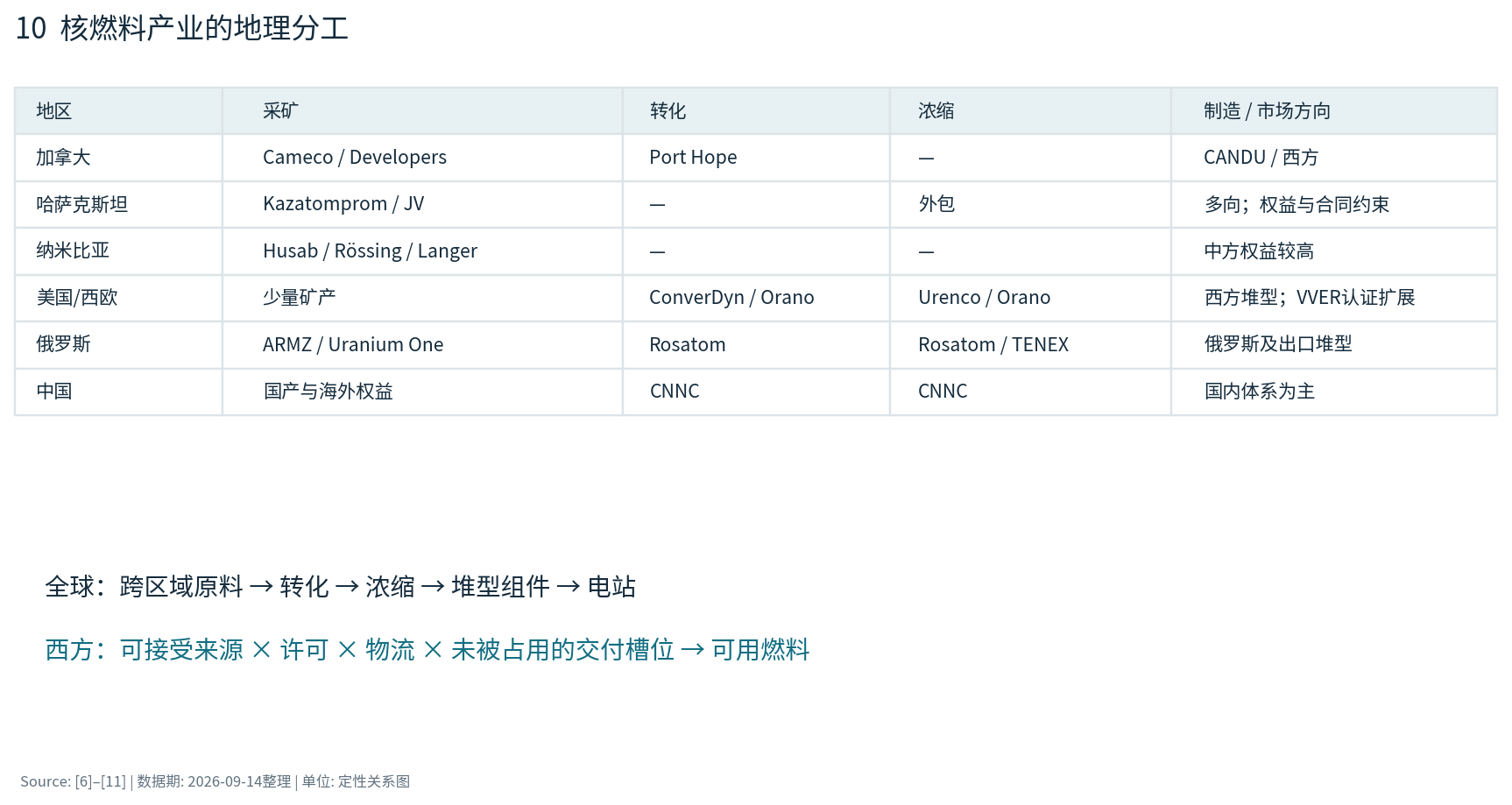Click the ConverDyn / Orano cell
Viewport: 1512px width, 805px height.
(756, 298)
